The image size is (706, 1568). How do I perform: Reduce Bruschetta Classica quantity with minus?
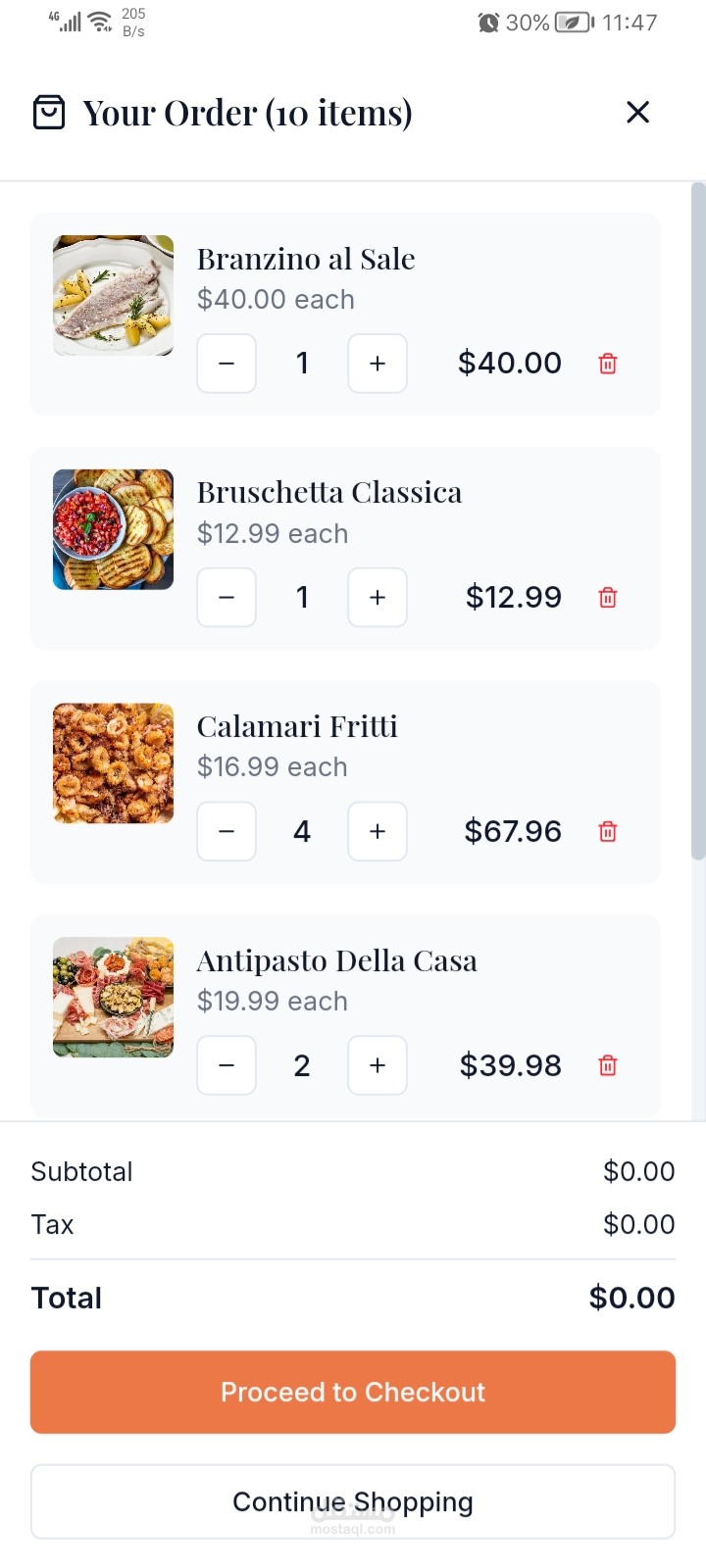pos(227,597)
